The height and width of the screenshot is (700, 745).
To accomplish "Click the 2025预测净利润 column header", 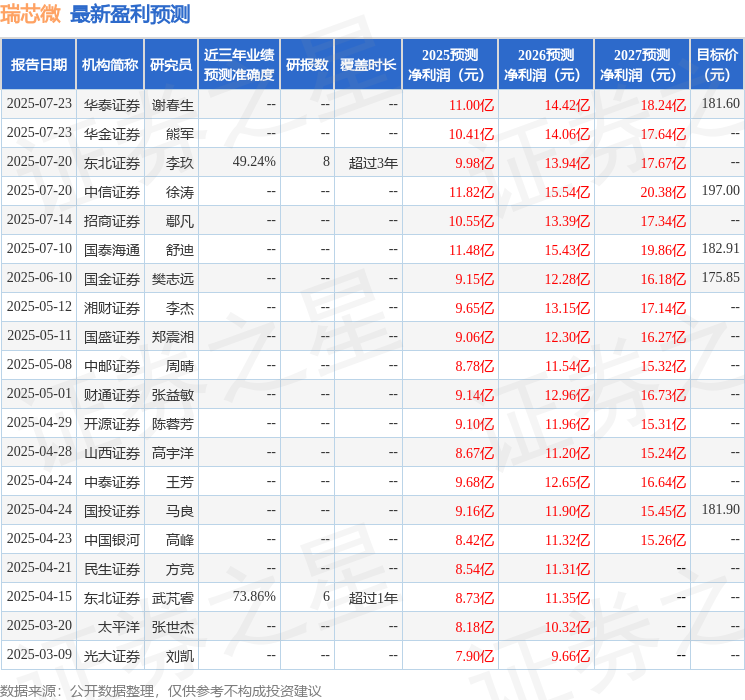I will click(450, 65).
